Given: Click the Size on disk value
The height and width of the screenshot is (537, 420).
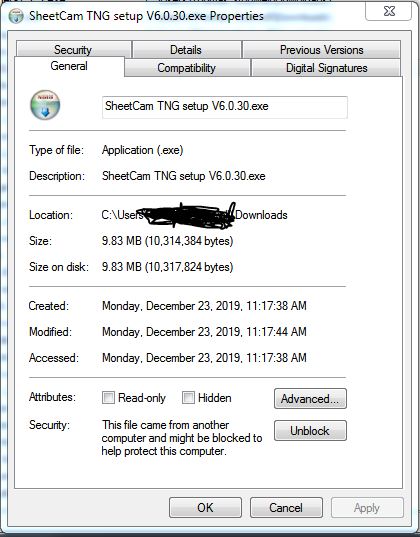Looking at the screenshot, I should click(168, 267).
